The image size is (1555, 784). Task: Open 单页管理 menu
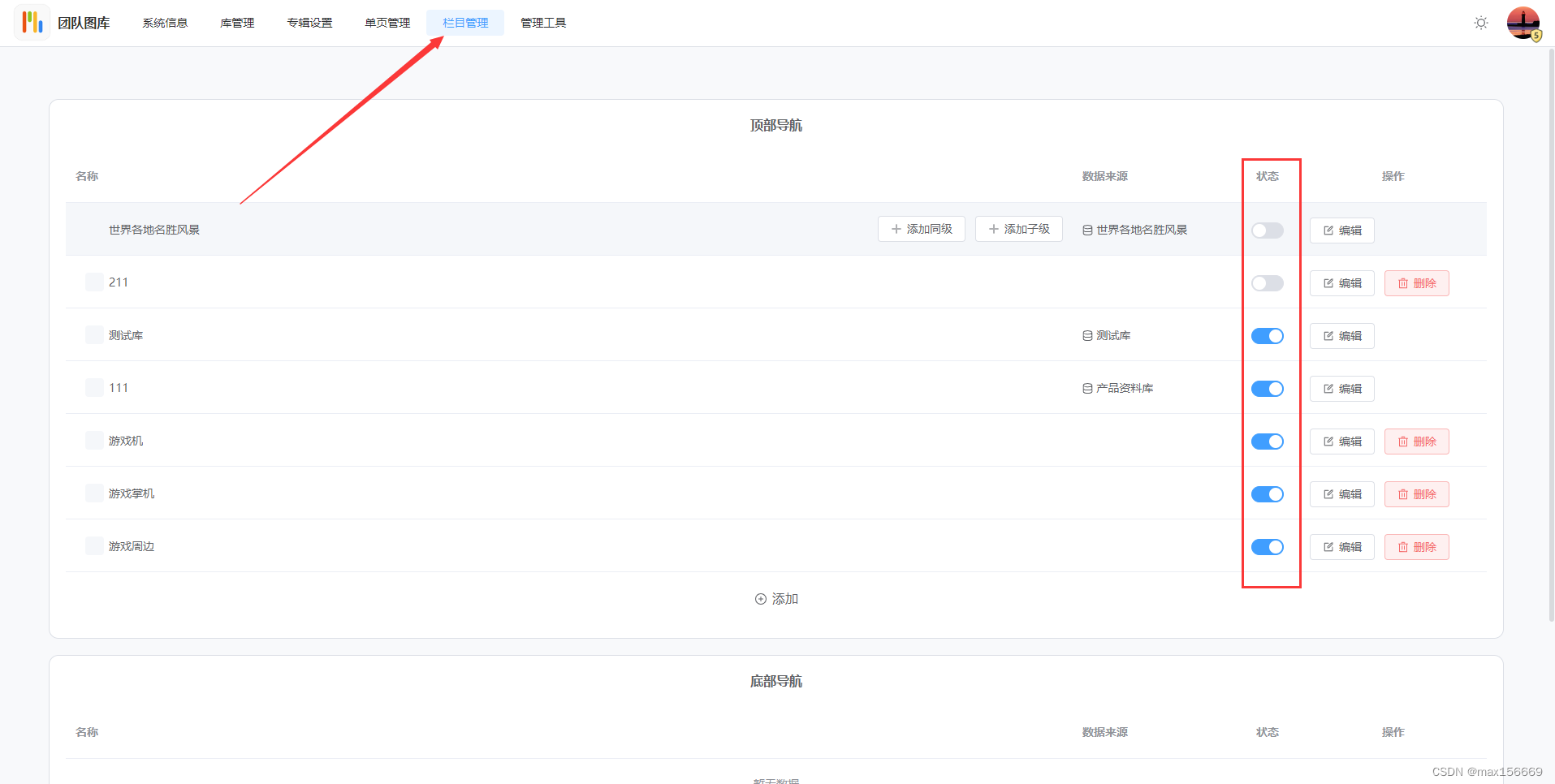[387, 23]
